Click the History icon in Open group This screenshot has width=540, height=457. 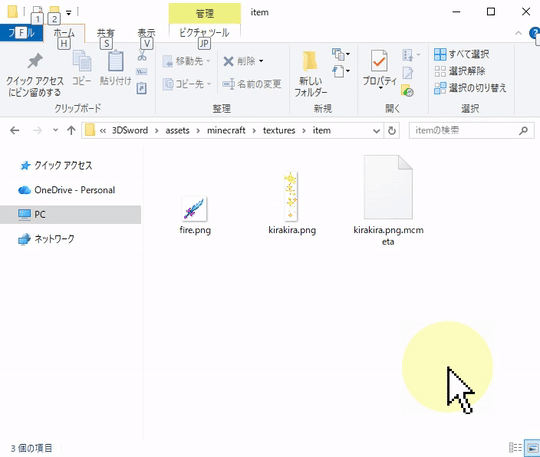[407, 91]
